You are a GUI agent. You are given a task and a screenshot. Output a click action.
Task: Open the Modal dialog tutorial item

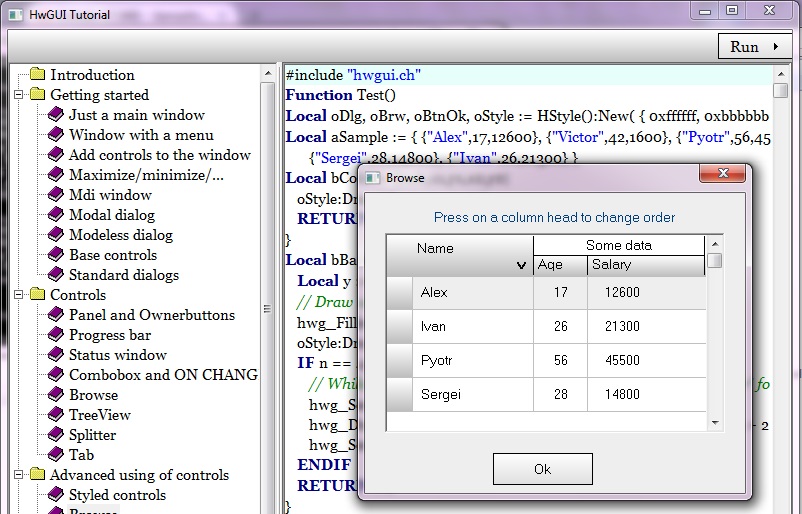click(111, 215)
